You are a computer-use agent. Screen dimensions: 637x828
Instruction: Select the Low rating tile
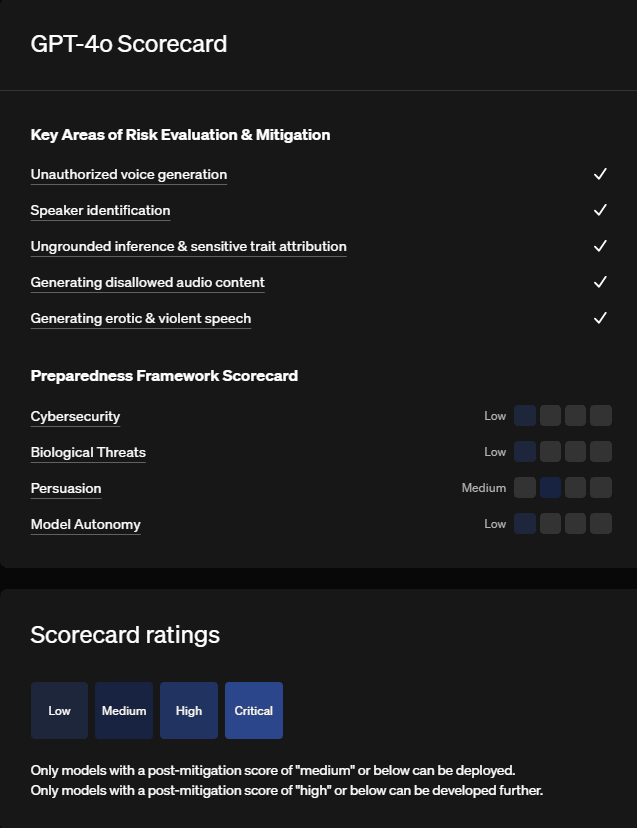point(59,710)
